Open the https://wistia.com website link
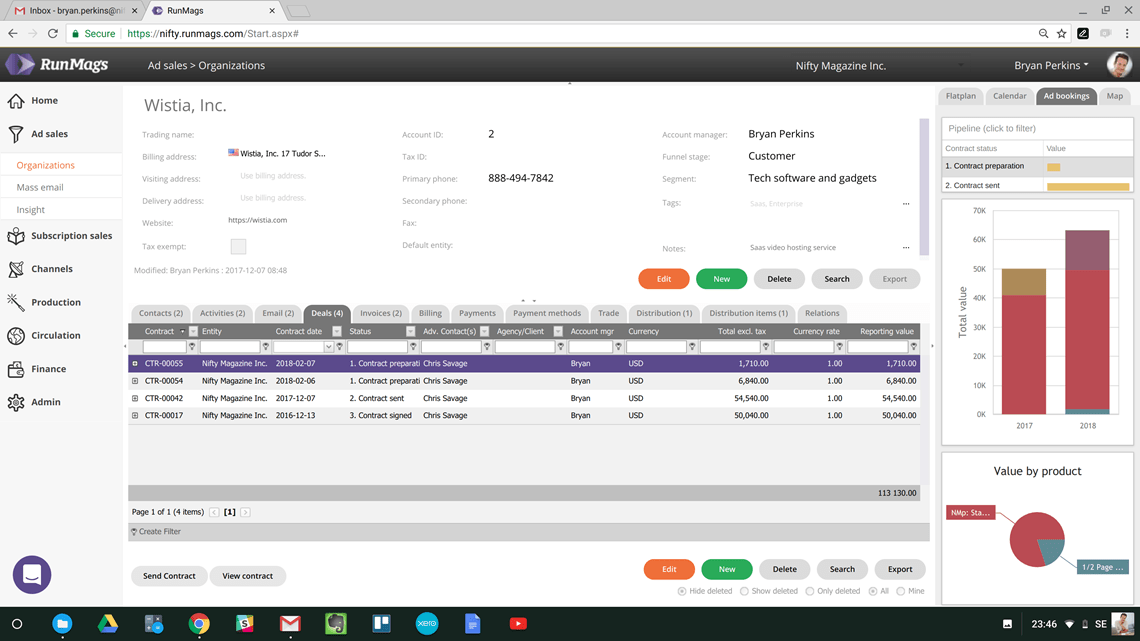Screen dimensions: 1140x641 tap(257, 220)
